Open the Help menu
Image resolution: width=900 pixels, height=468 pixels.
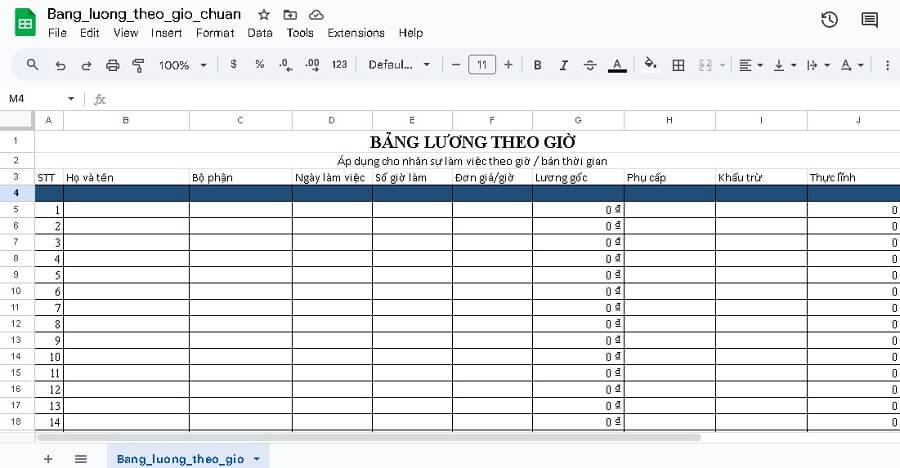pyautogui.click(x=411, y=33)
